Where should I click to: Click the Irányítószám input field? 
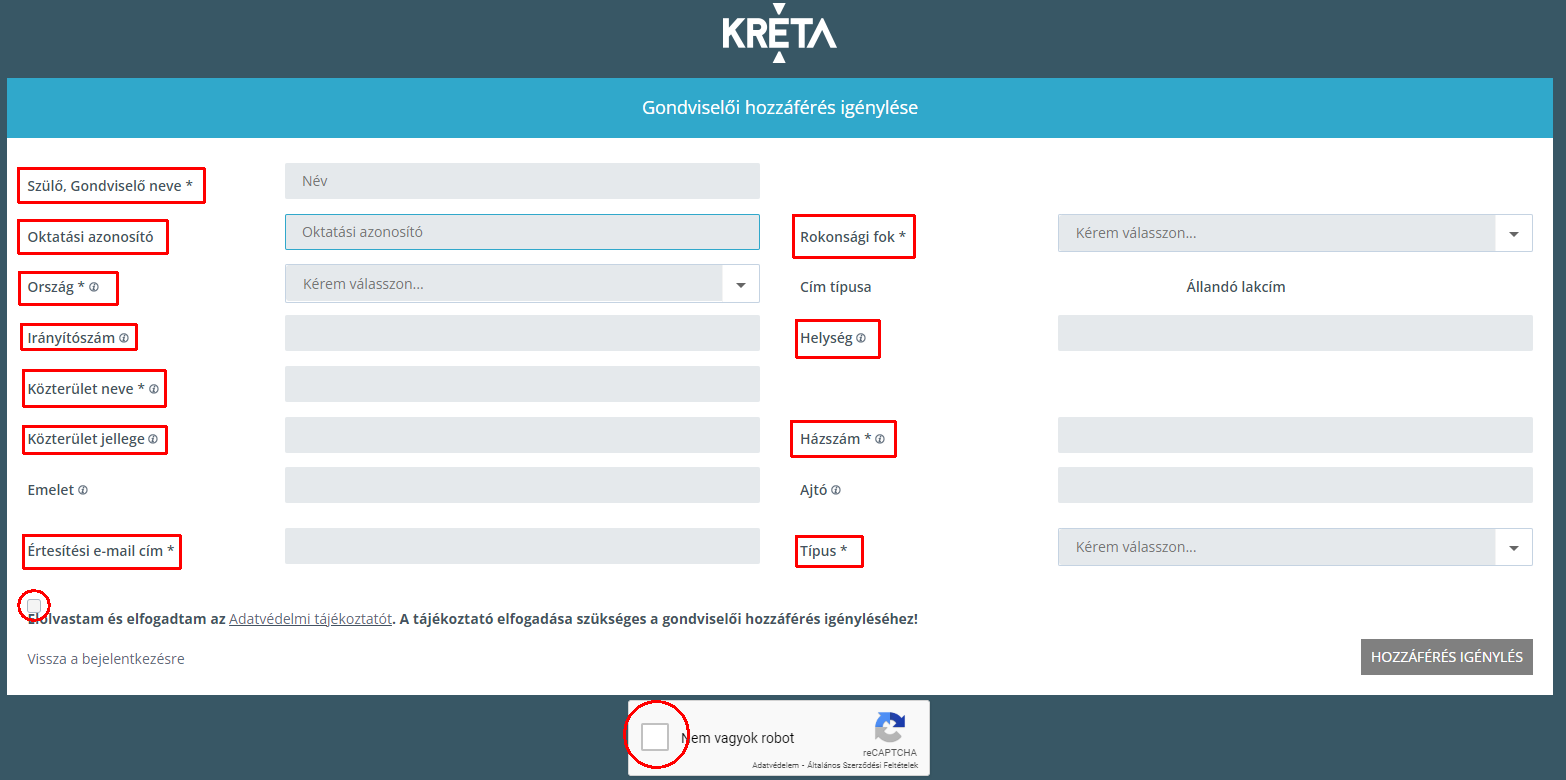tap(522, 333)
